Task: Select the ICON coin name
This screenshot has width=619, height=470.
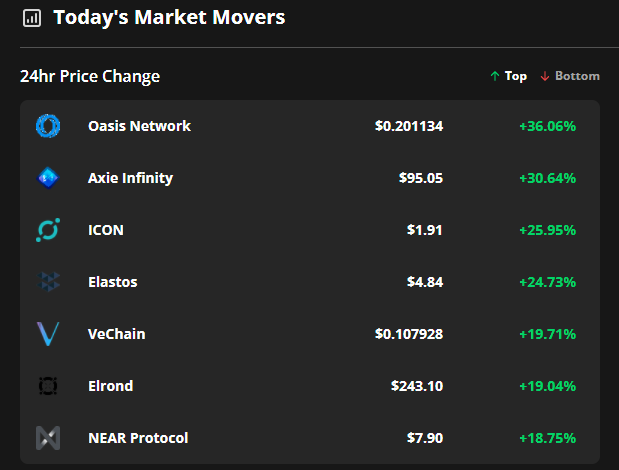Action: 106,230
